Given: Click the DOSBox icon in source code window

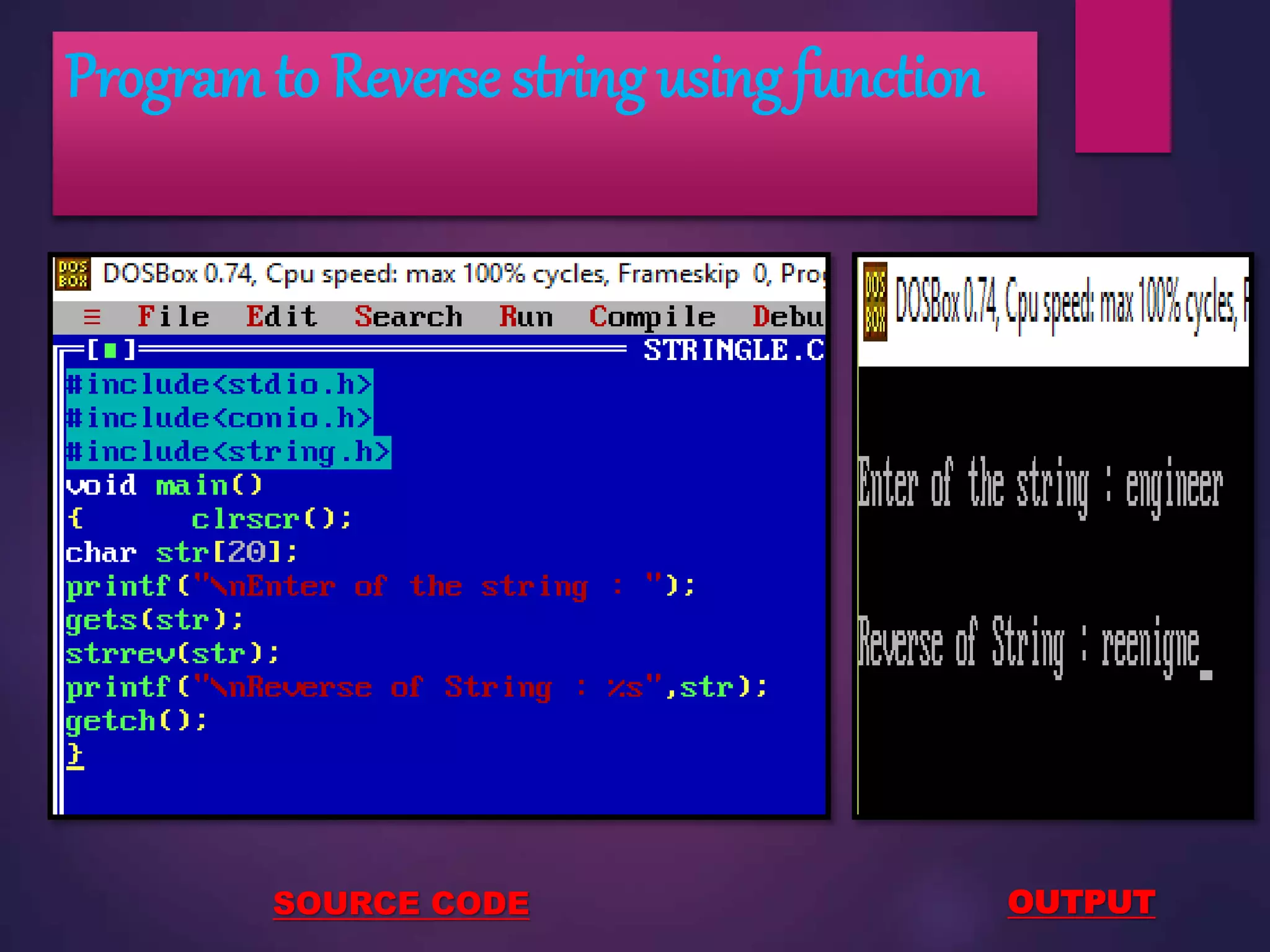Looking at the screenshot, I should (x=73, y=275).
